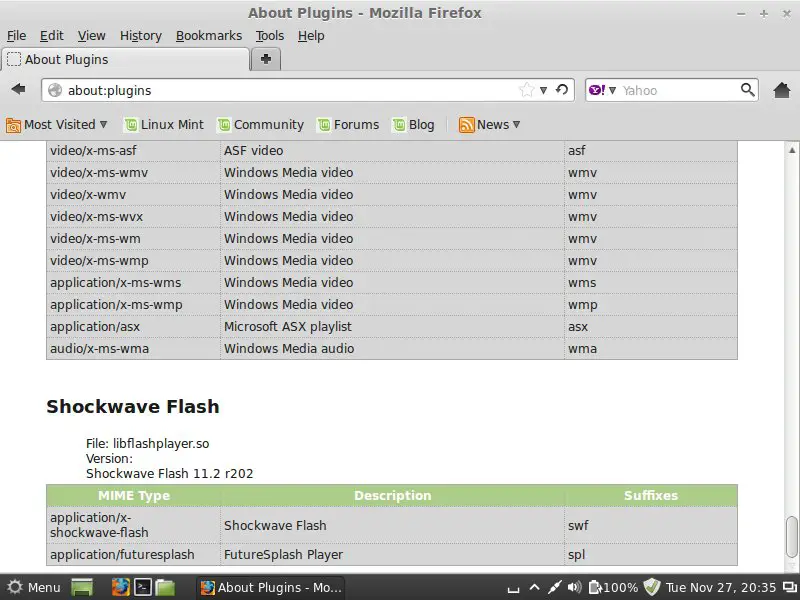Click the window list icon at panel end

[x=789, y=588]
